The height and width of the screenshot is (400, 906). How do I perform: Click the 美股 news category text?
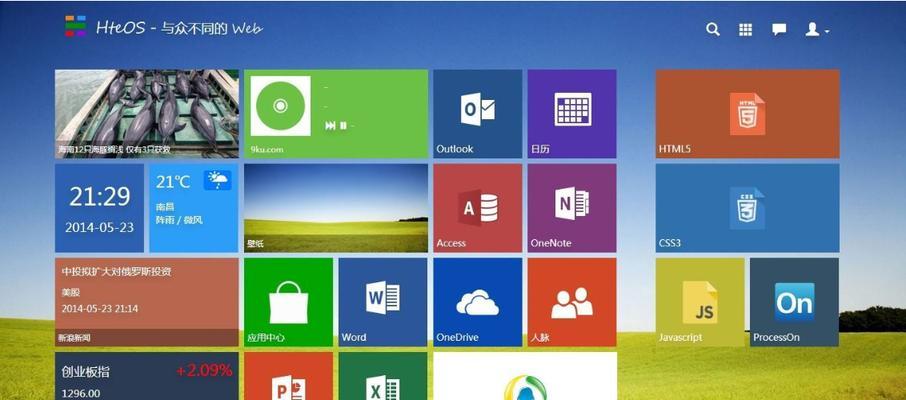pyautogui.click(x=69, y=292)
